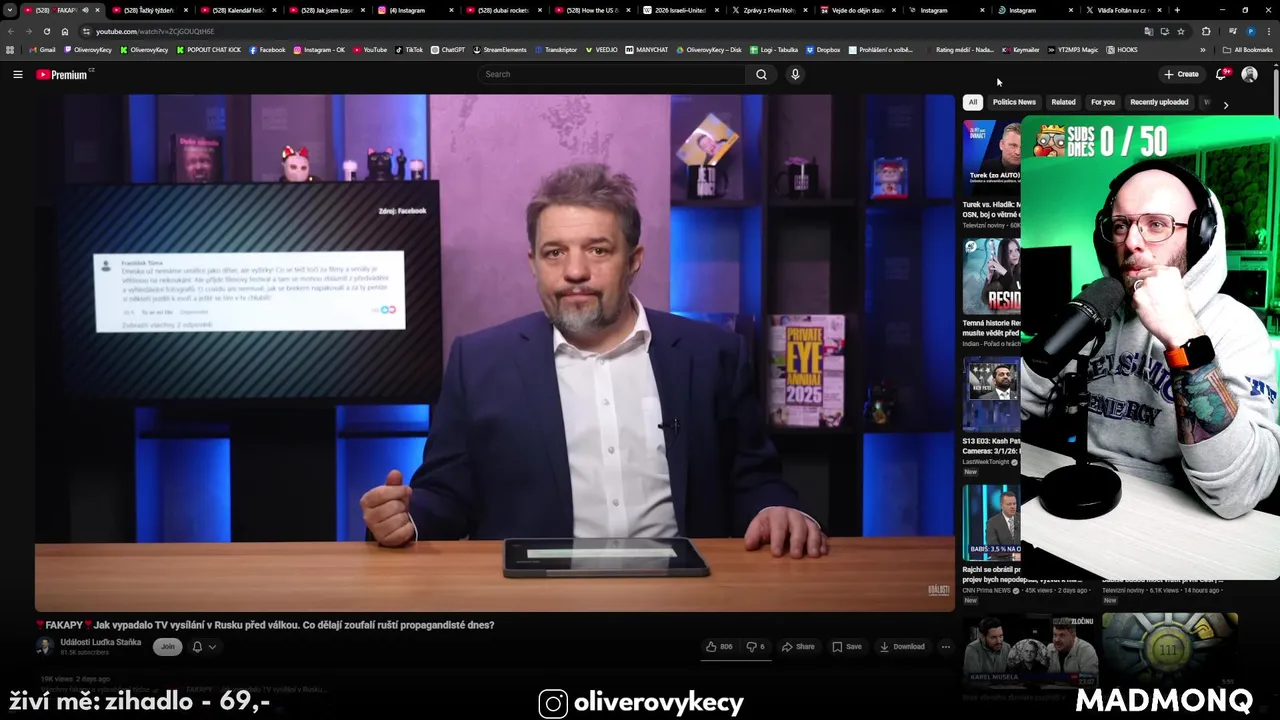Open the YouTube account avatar menu
The height and width of the screenshot is (720, 1280).
point(1249,74)
